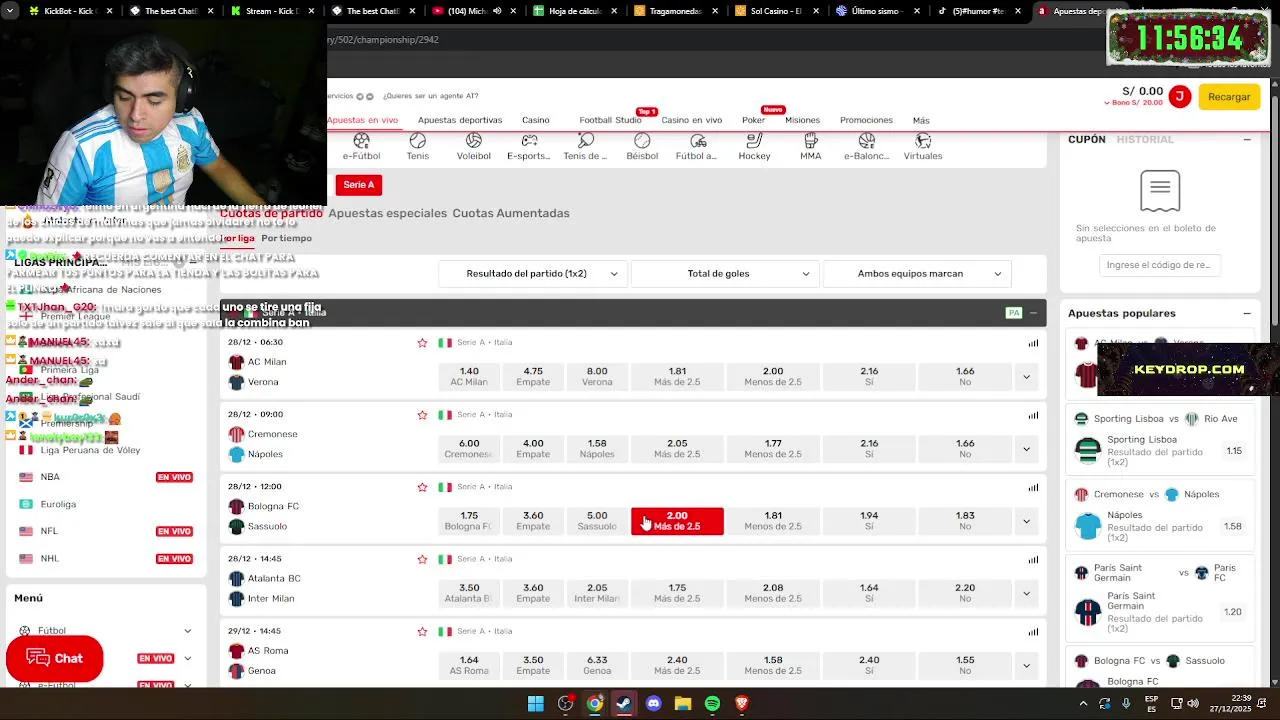Open Windows File Explorer from taskbar

(x=683, y=704)
